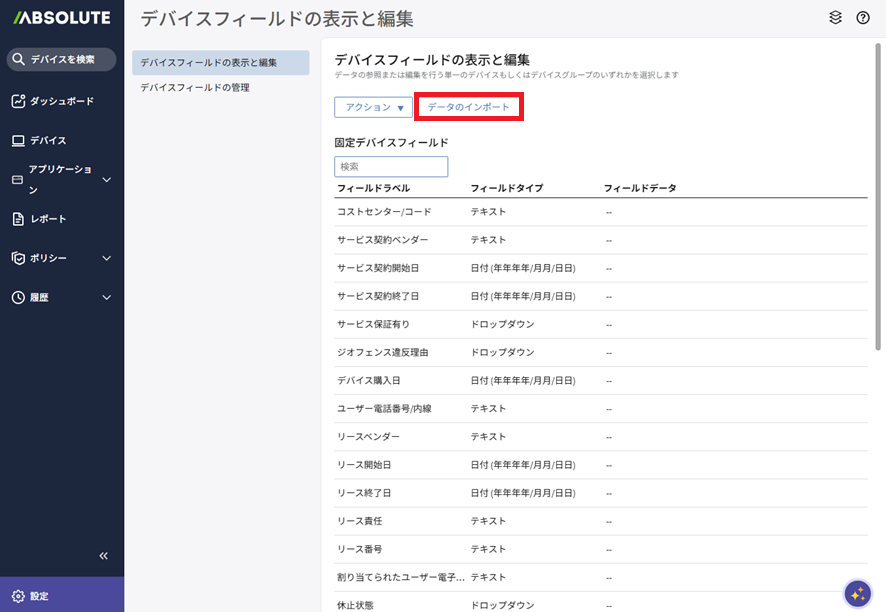Select the laptop Devices icon

click(18, 141)
